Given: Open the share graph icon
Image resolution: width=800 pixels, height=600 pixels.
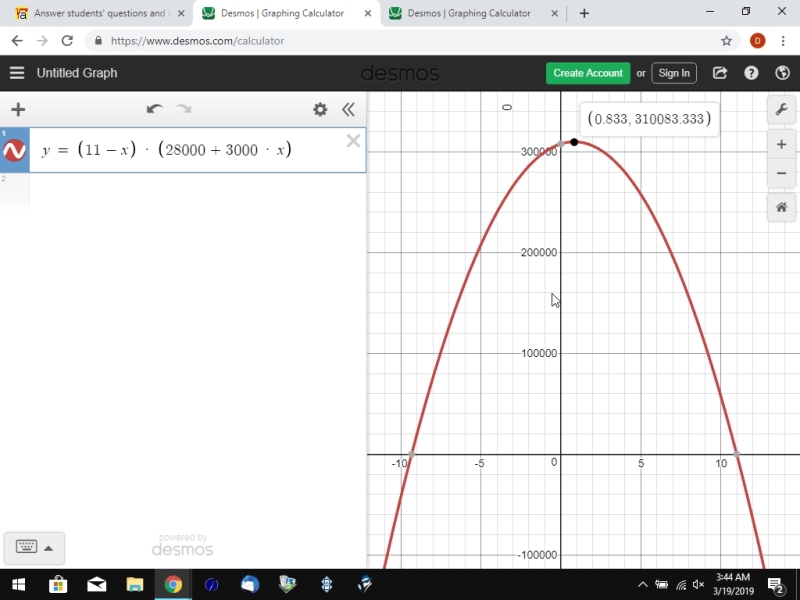Looking at the screenshot, I should (x=720, y=73).
